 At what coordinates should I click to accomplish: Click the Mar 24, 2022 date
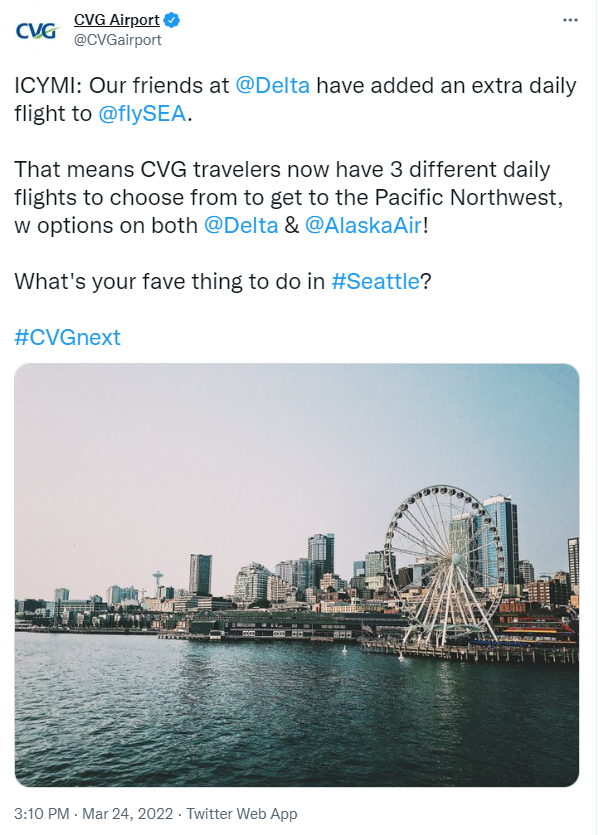(x=128, y=814)
